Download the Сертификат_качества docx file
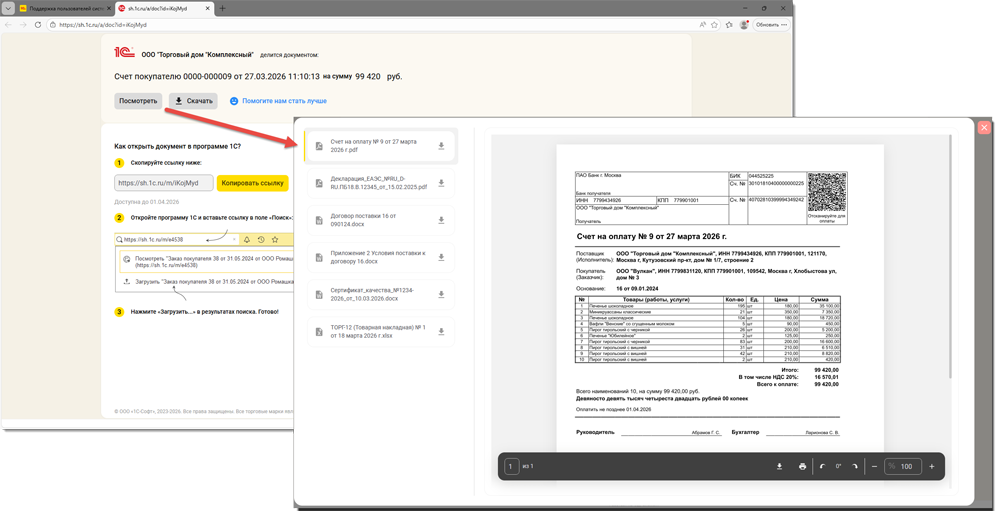The height and width of the screenshot is (511, 1000). click(x=441, y=294)
